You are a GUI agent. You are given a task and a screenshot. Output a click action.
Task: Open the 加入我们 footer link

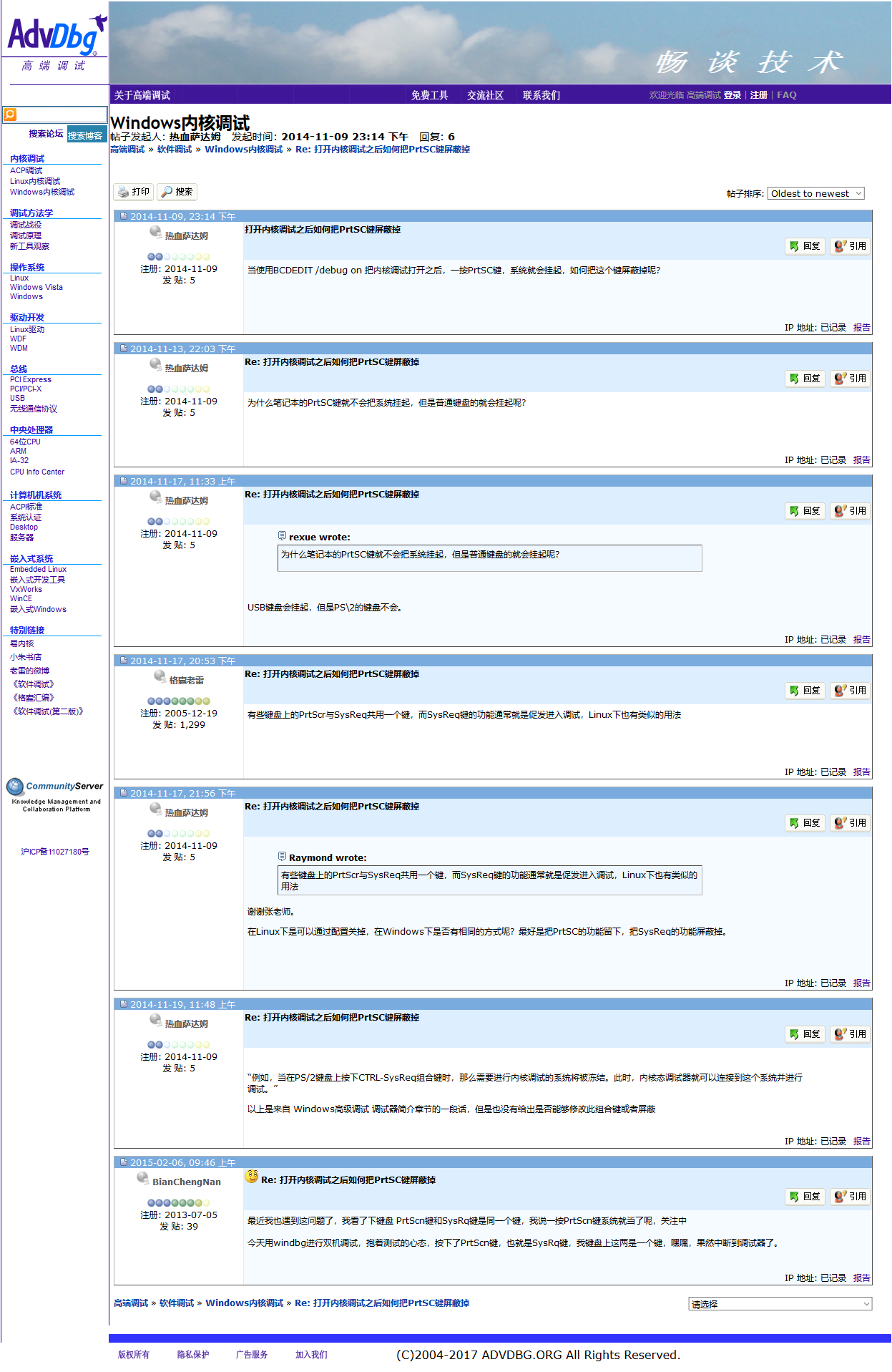pos(311,1354)
